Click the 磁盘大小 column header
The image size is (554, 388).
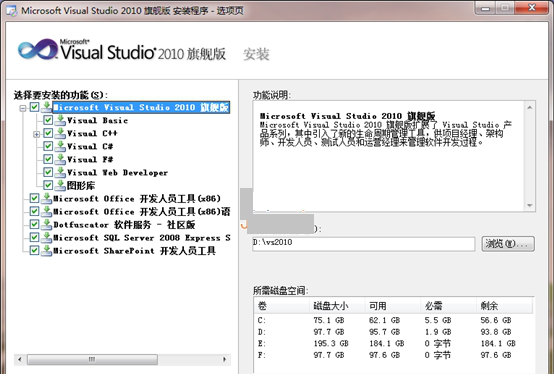(337, 306)
